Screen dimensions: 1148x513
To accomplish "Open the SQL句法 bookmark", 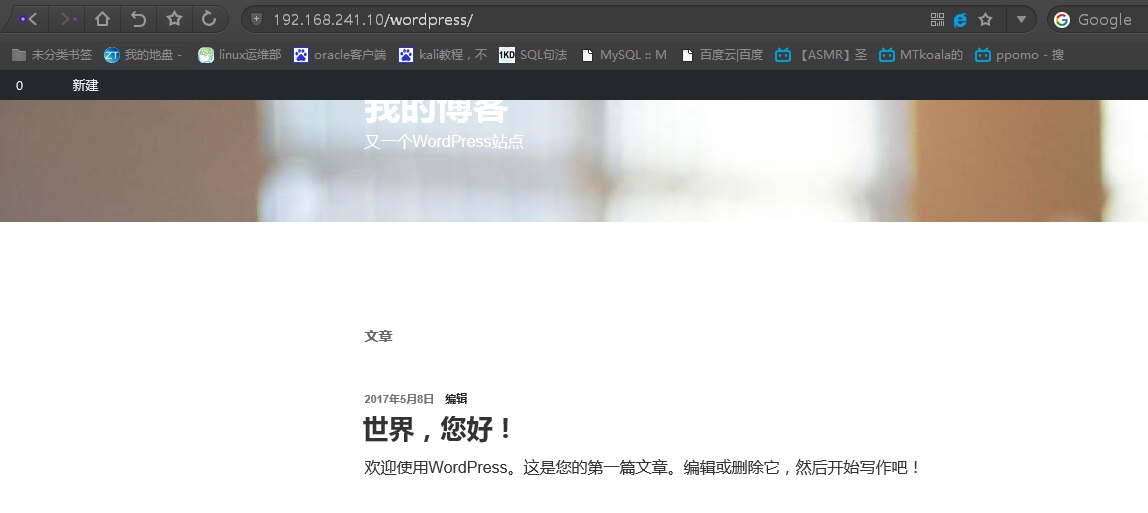I will (533, 55).
